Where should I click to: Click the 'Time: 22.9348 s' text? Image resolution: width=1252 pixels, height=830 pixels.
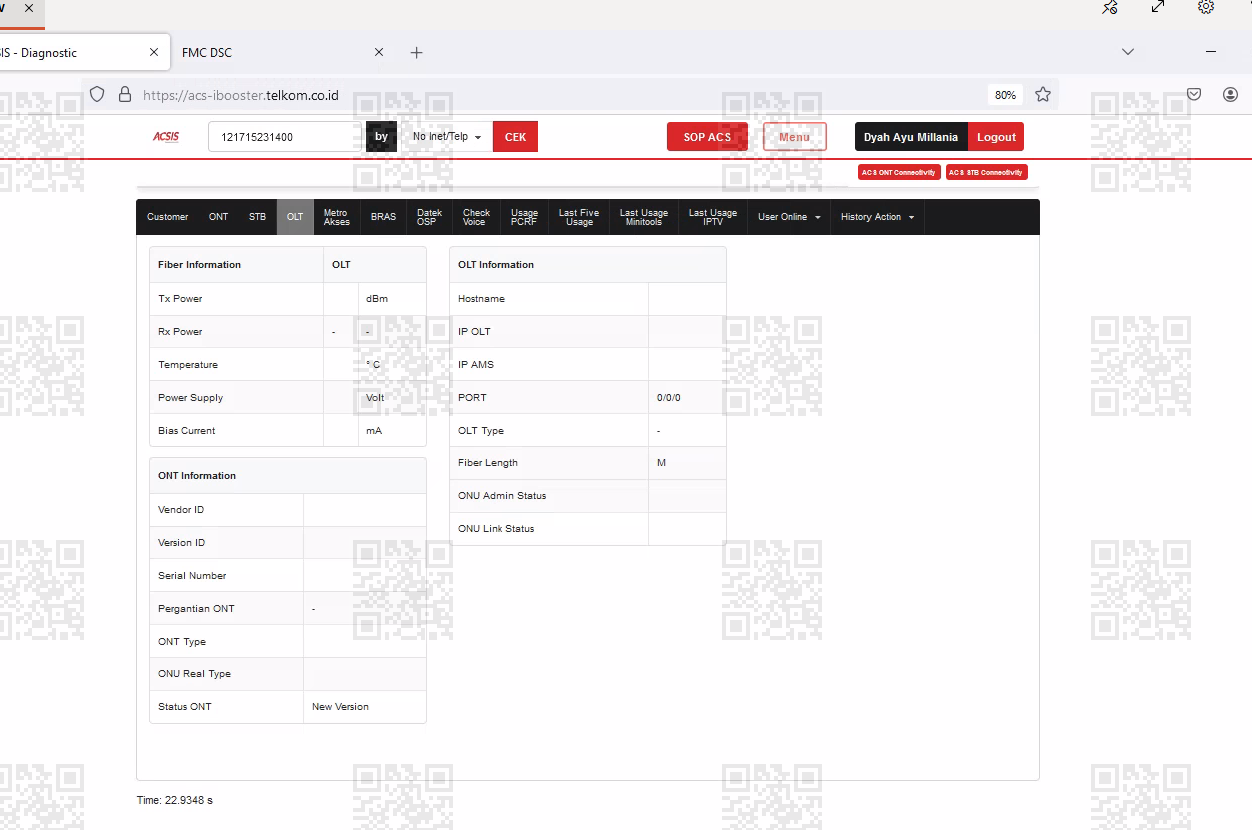(175, 801)
